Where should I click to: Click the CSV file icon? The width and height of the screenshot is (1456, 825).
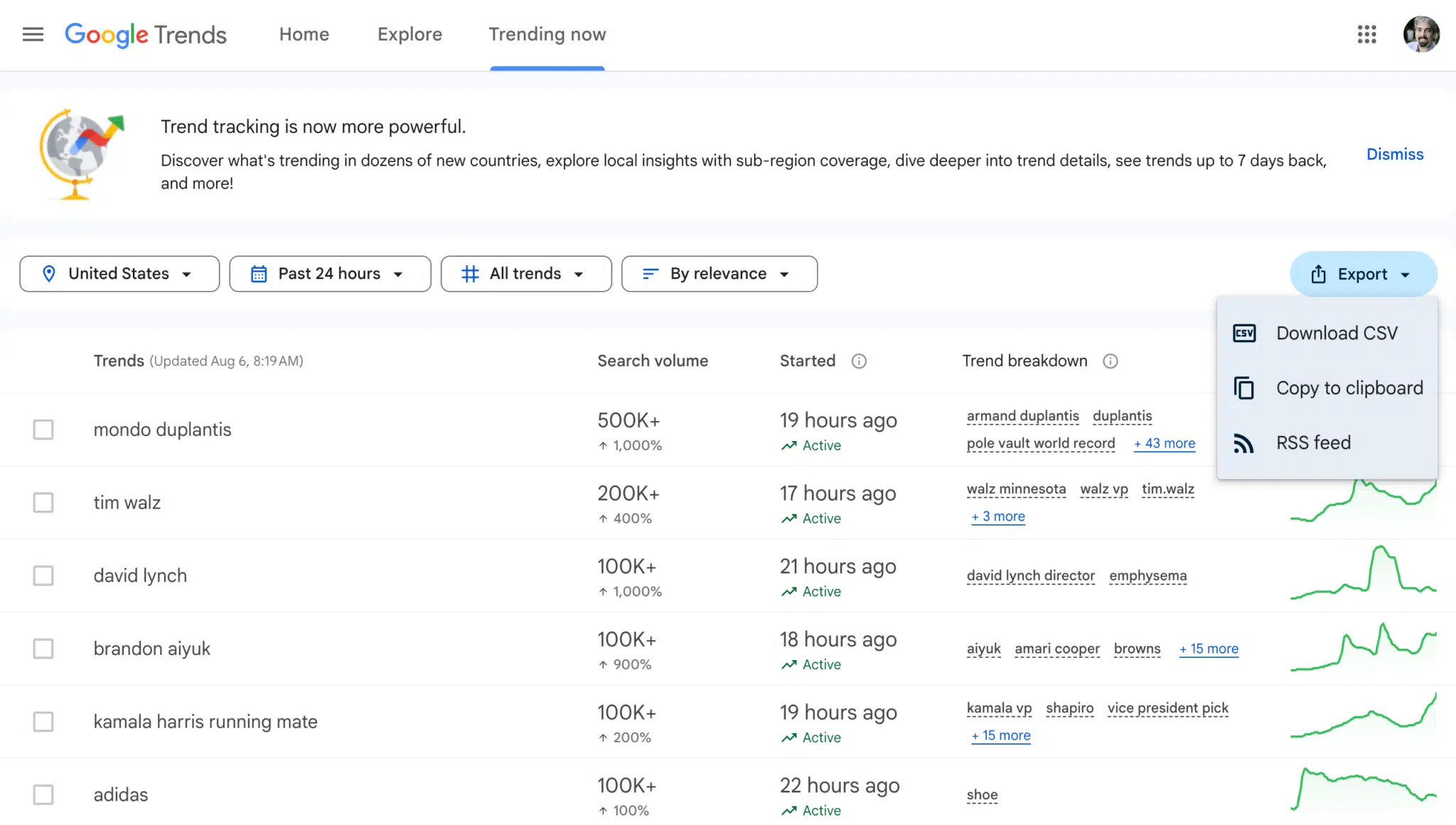[x=1244, y=333]
